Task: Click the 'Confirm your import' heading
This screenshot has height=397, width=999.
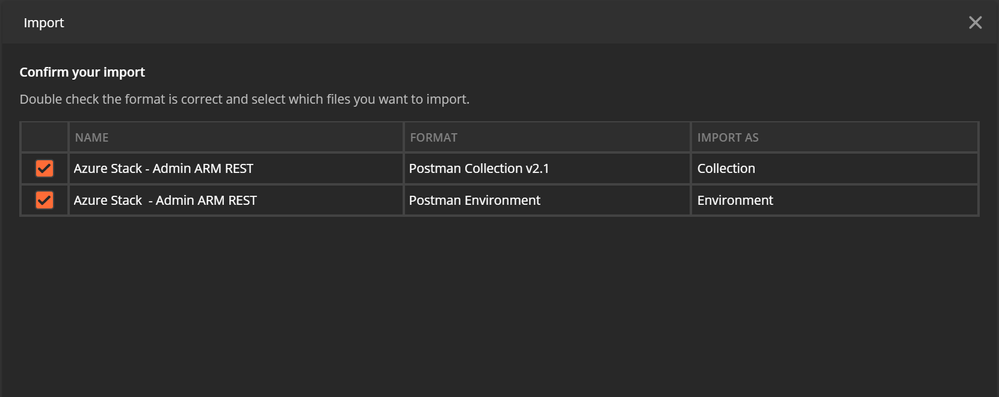Action: point(82,73)
